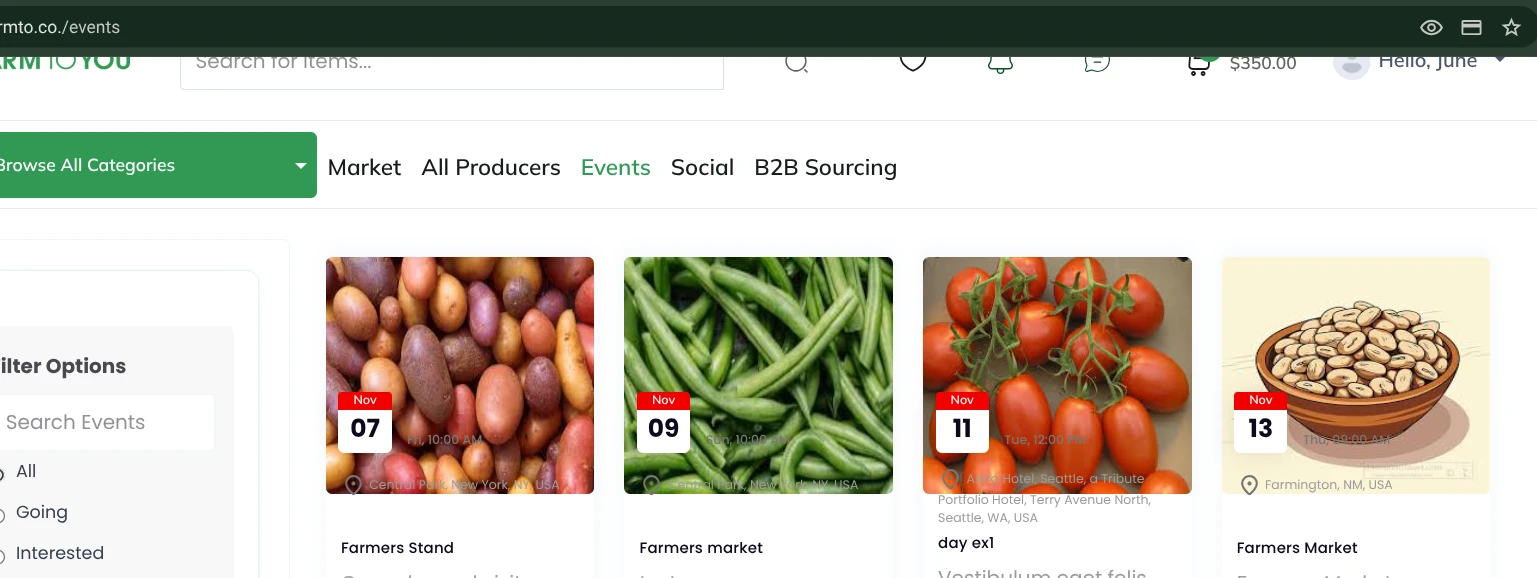This screenshot has height=578, width=1537.
Task: Click the payment card icon in address bar
Action: coord(1471,28)
